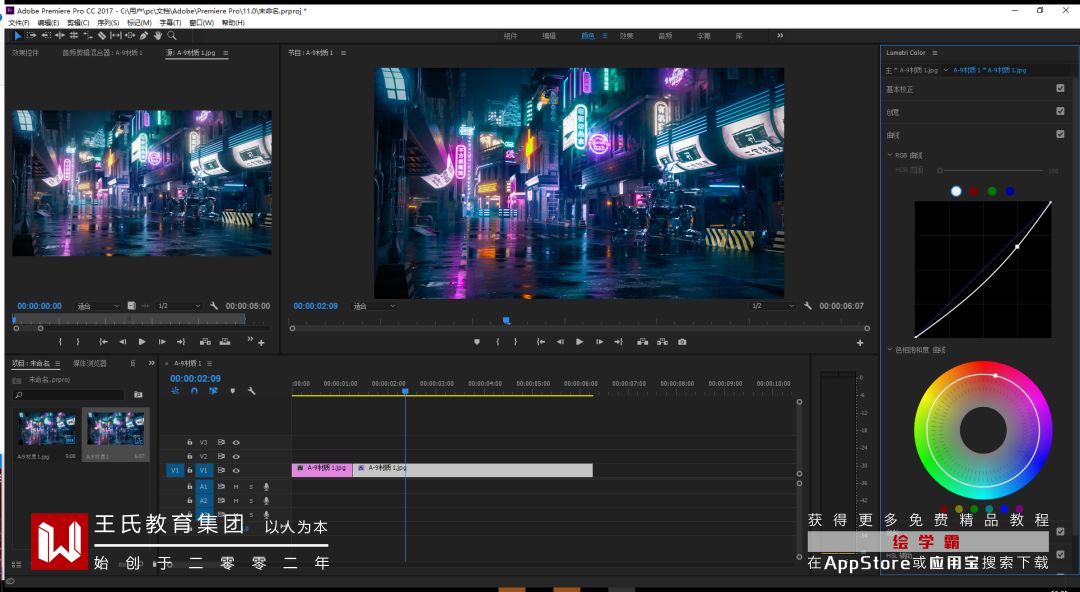This screenshot has height=592, width=1080.
Task: Toggle lock on video track V3
Action: (189, 442)
